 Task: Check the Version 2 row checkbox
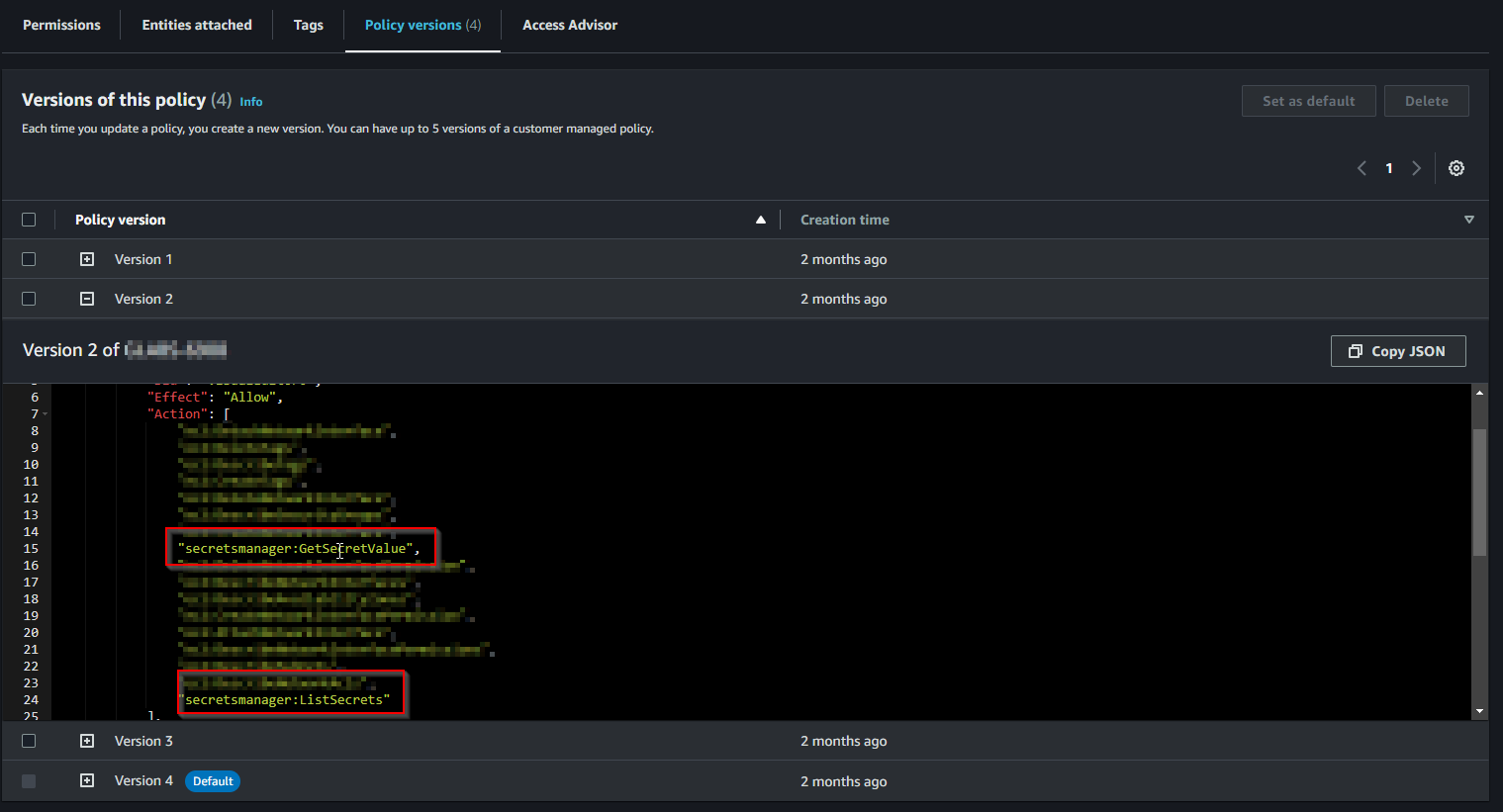click(x=29, y=299)
